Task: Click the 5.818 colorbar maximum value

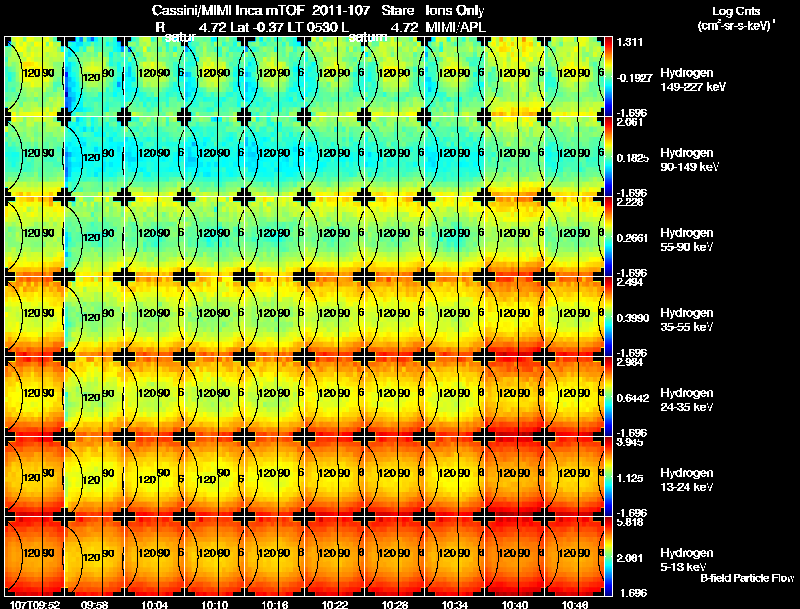Action: click(x=630, y=522)
